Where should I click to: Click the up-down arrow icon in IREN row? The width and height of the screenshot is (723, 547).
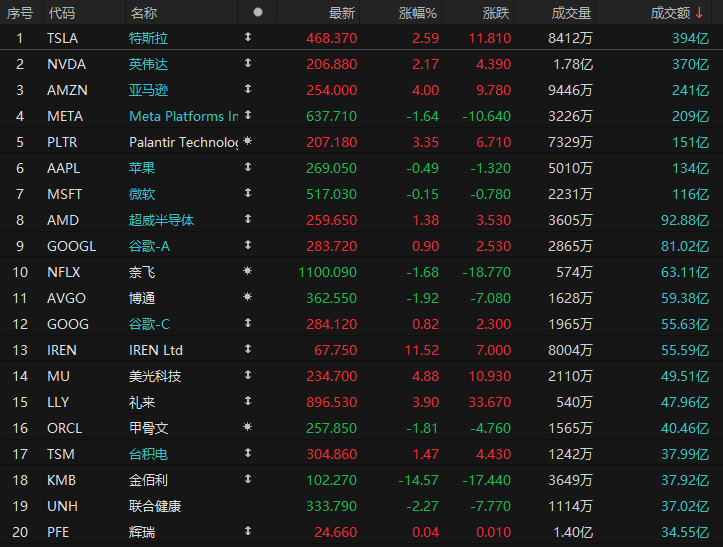[248, 349]
